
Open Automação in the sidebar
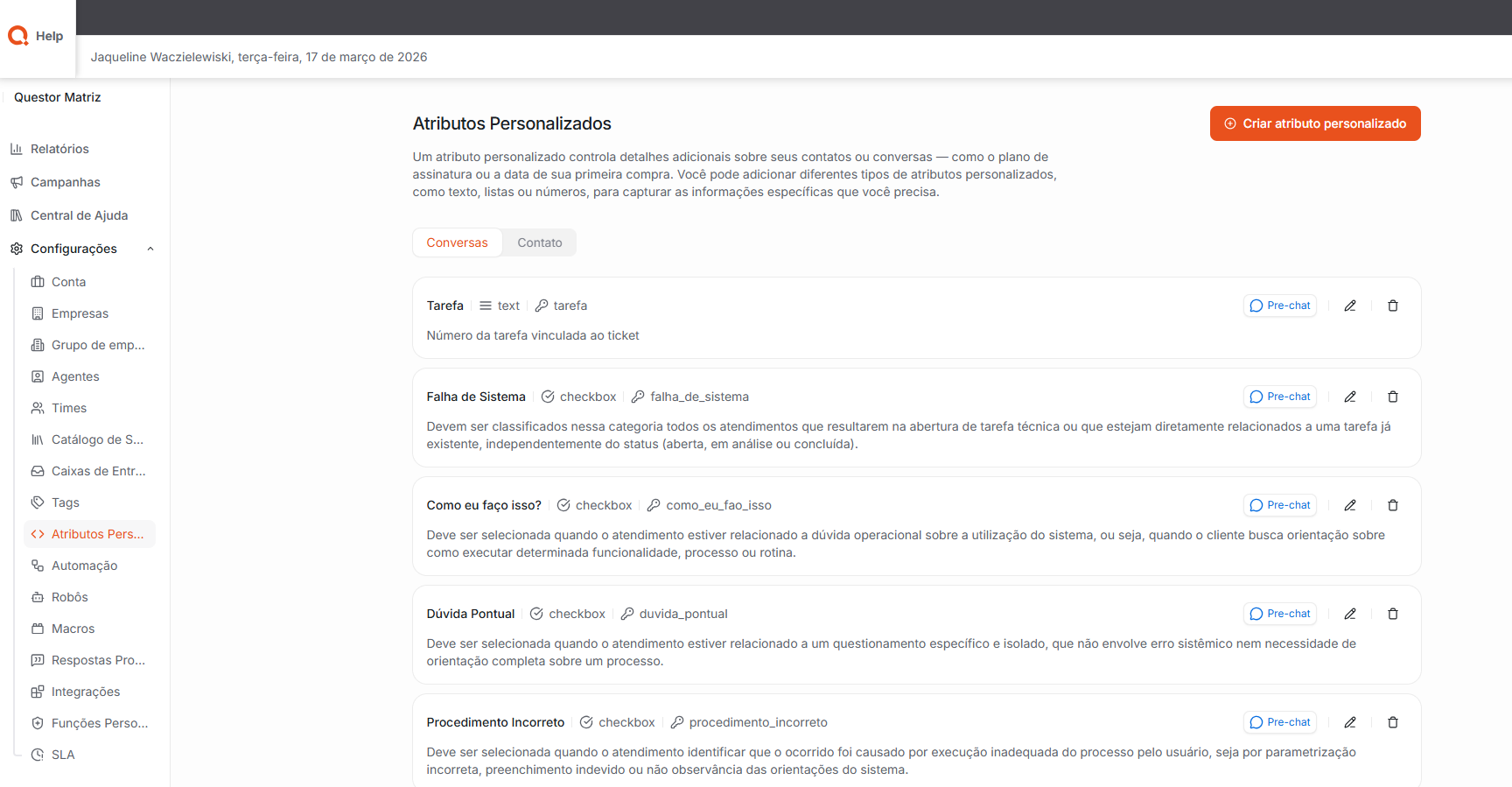point(84,566)
